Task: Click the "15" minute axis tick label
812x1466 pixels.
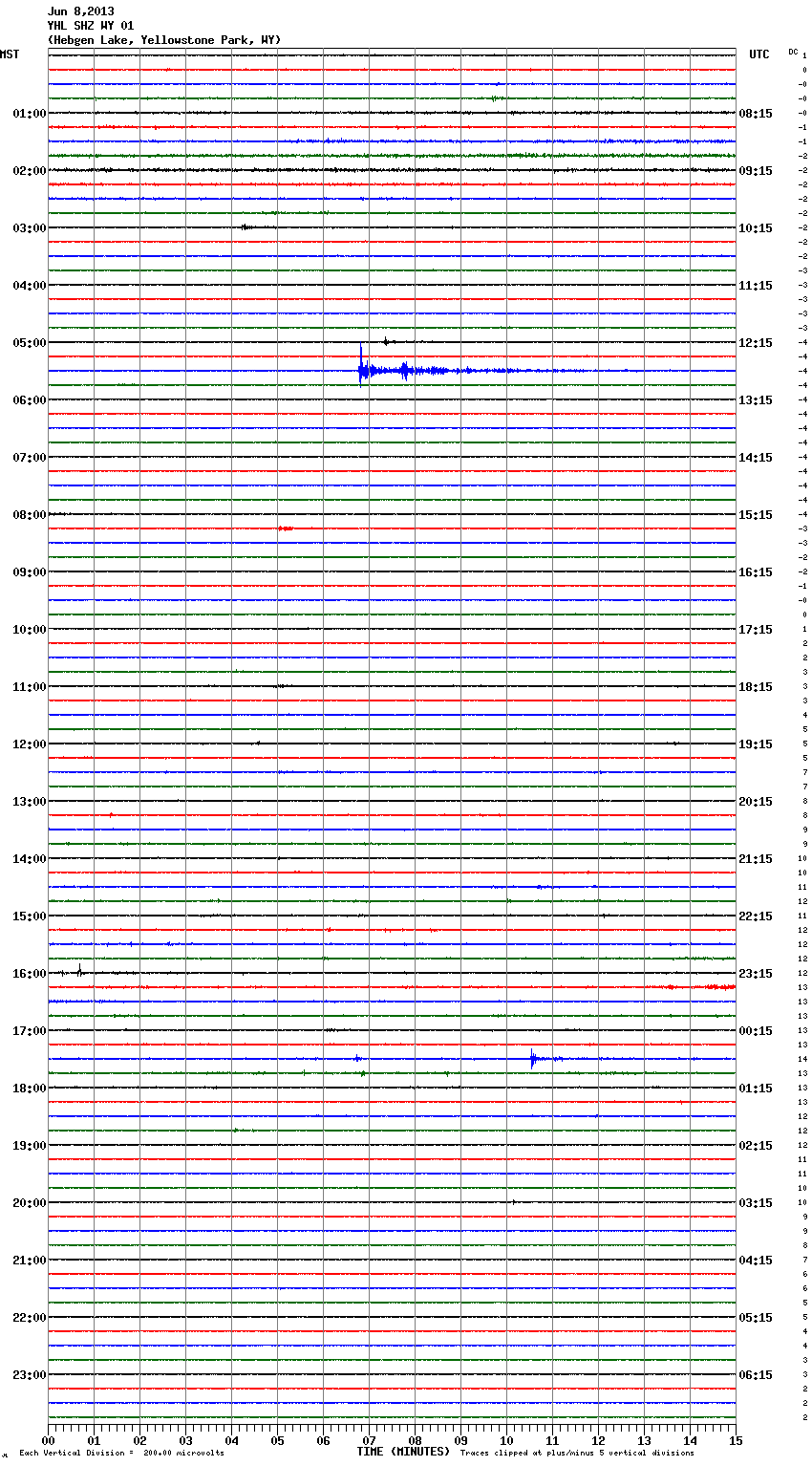Action: [736, 1441]
